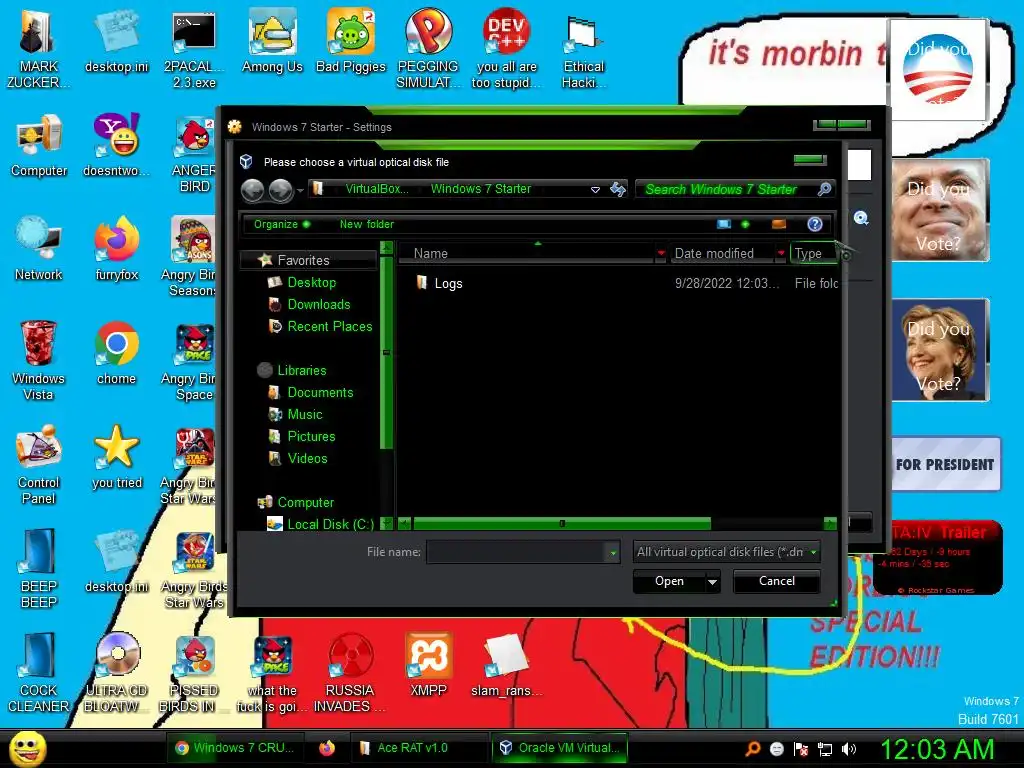Click the chome Chrome desktop icon
Viewport: 1024px width, 768px height.
pos(116,353)
